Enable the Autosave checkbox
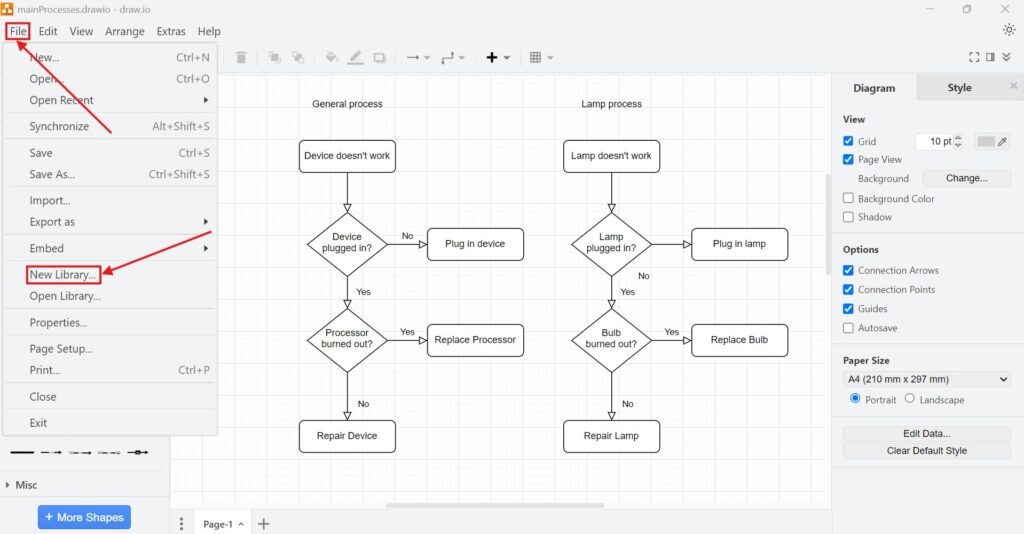The width and height of the screenshot is (1024, 534). [849, 328]
